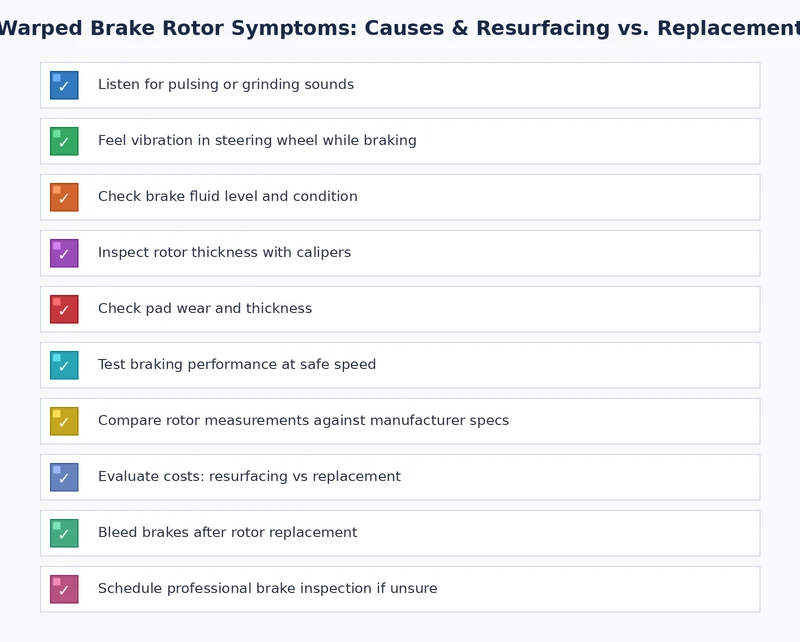
Task: Click the pink checkmark for professional inspection step
Action: [x=64, y=589]
